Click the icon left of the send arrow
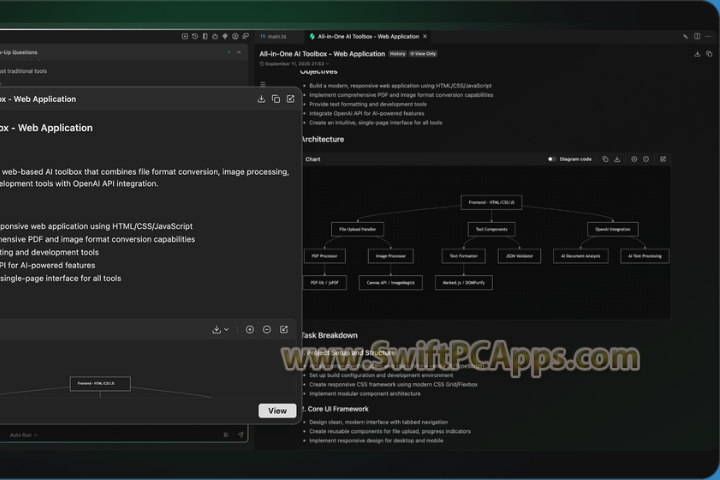Image resolution: width=720 pixels, height=480 pixels. (x=226, y=435)
